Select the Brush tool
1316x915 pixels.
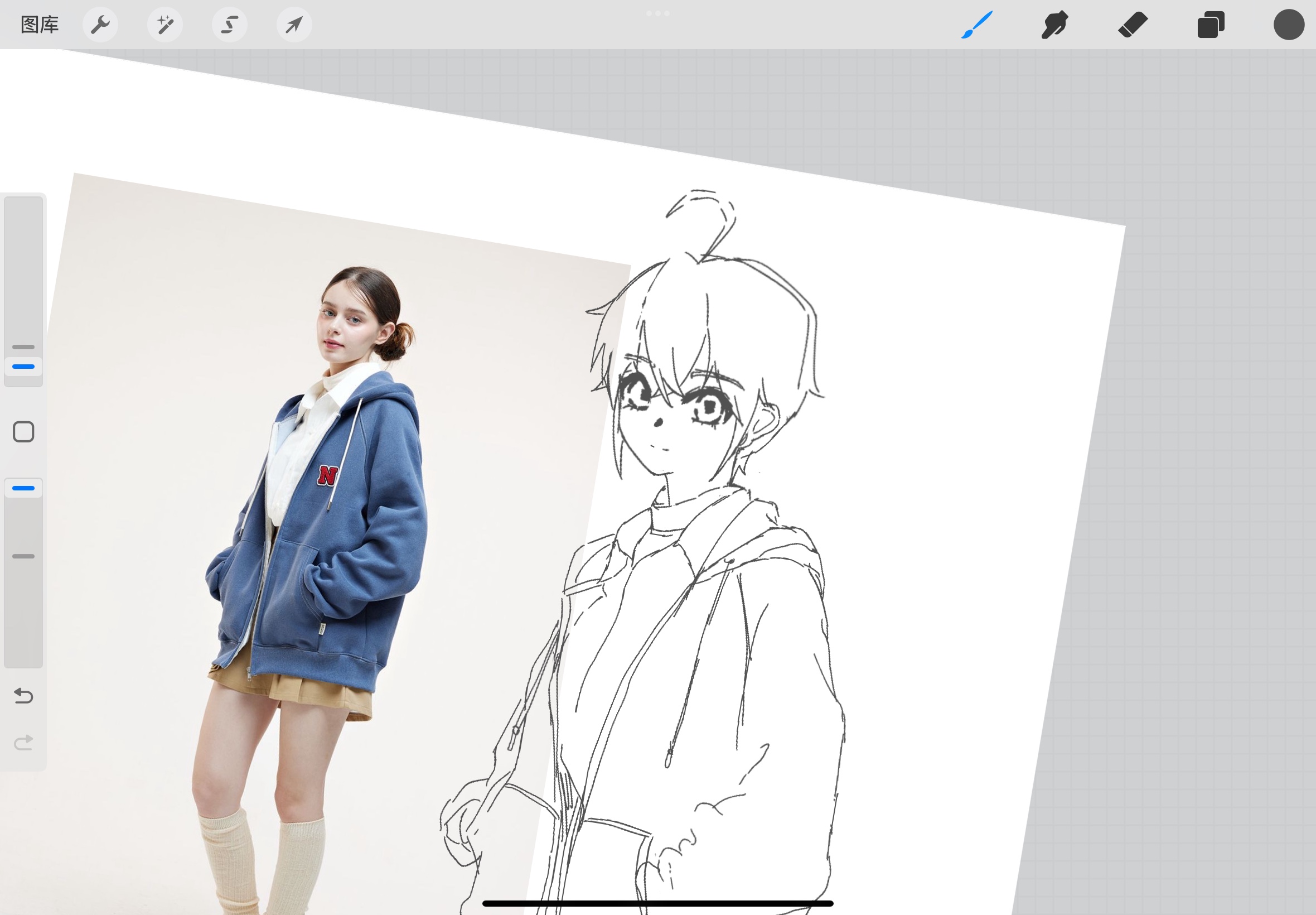(976, 25)
